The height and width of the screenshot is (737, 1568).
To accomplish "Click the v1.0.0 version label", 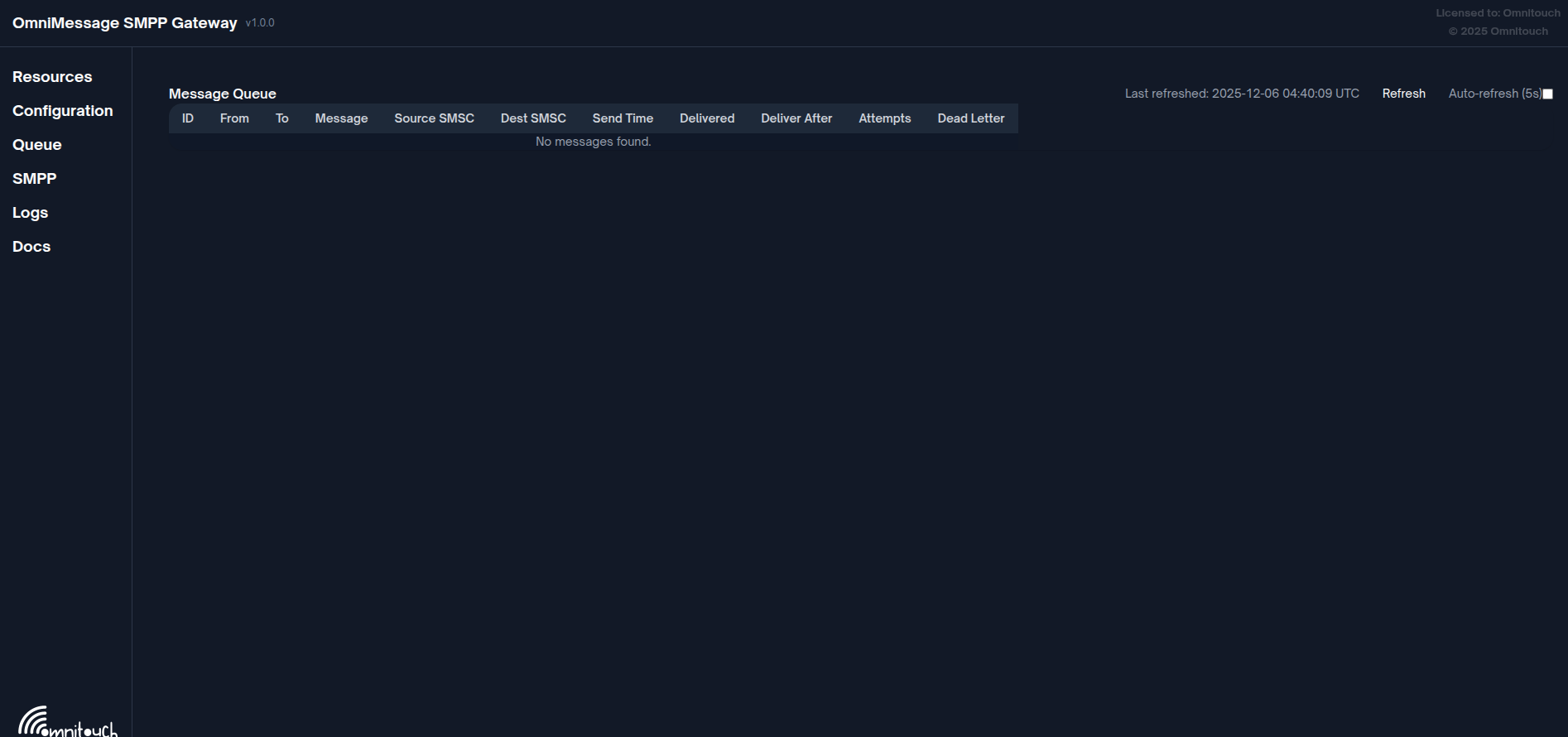I will [x=260, y=23].
